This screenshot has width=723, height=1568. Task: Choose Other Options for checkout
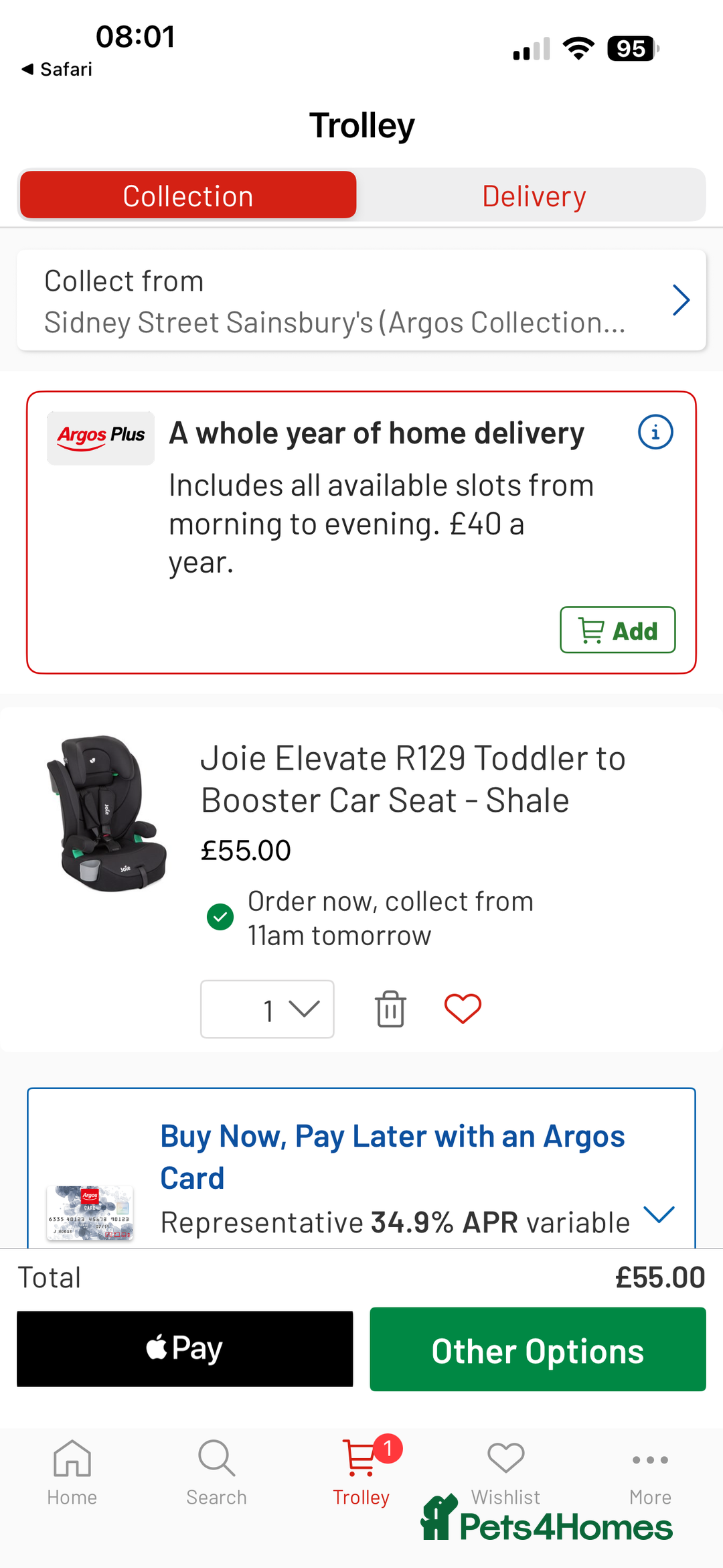click(x=538, y=1349)
